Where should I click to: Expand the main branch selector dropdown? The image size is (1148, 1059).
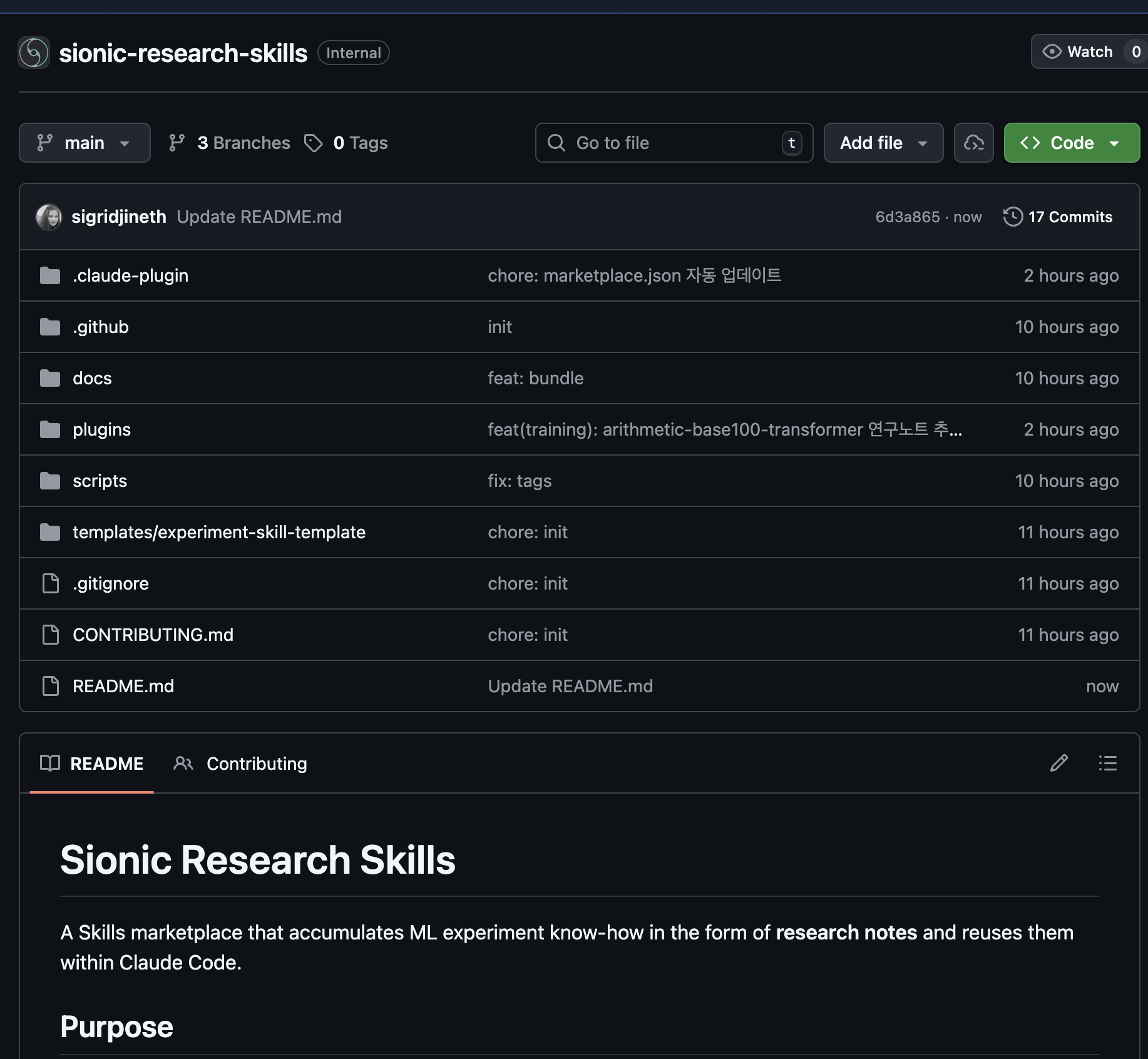click(x=85, y=143)
